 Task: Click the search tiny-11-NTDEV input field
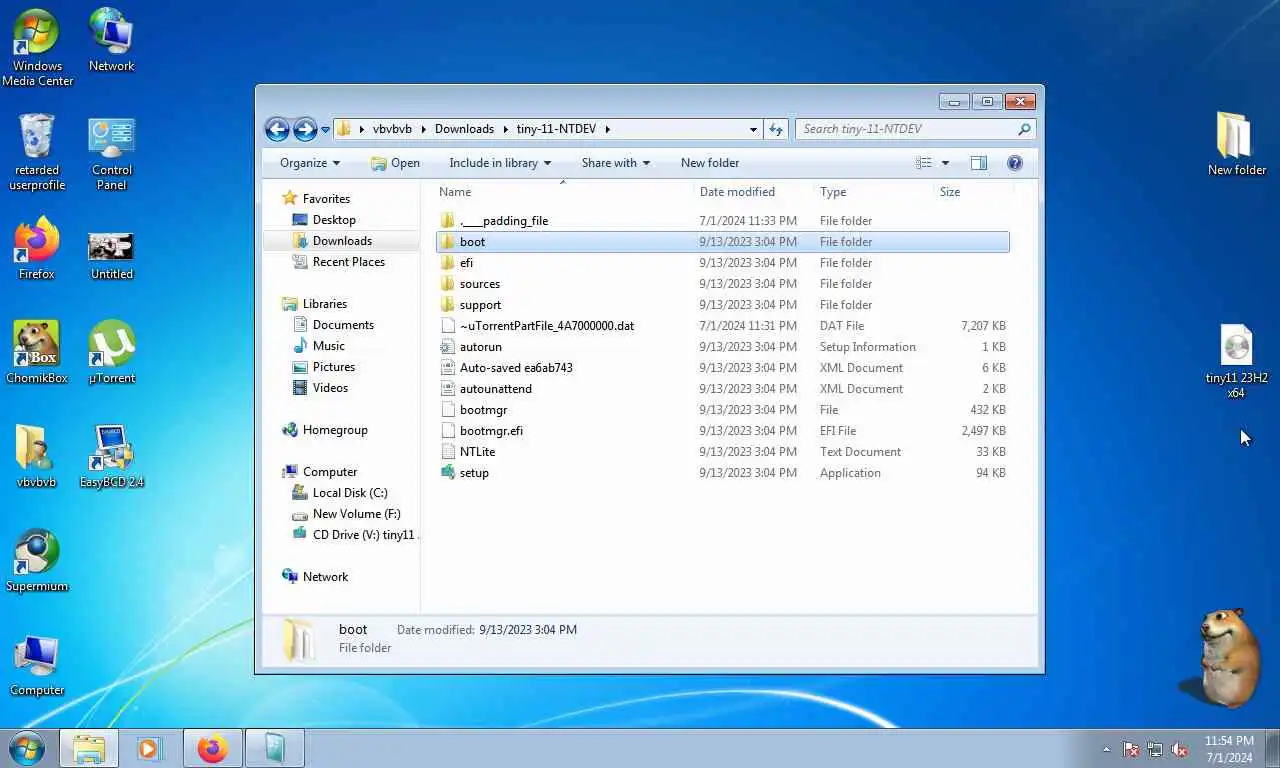(x=915, y=129)
